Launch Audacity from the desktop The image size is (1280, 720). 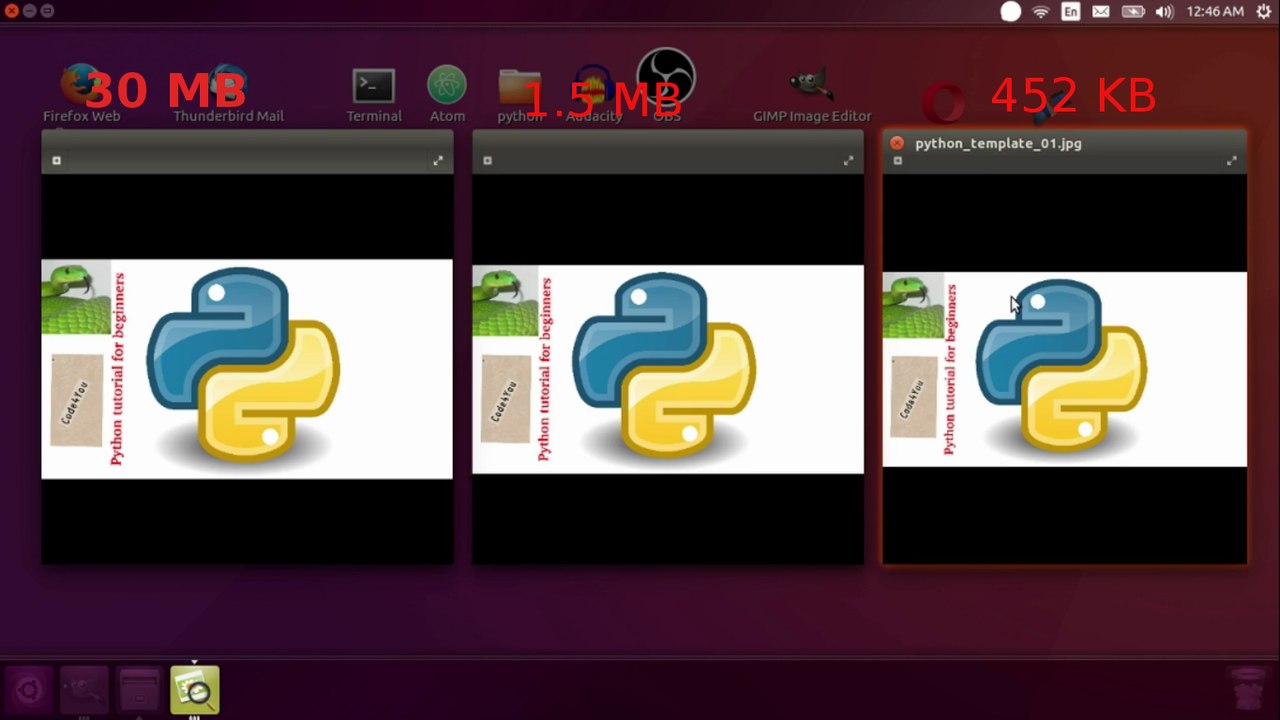pos(593,87)
